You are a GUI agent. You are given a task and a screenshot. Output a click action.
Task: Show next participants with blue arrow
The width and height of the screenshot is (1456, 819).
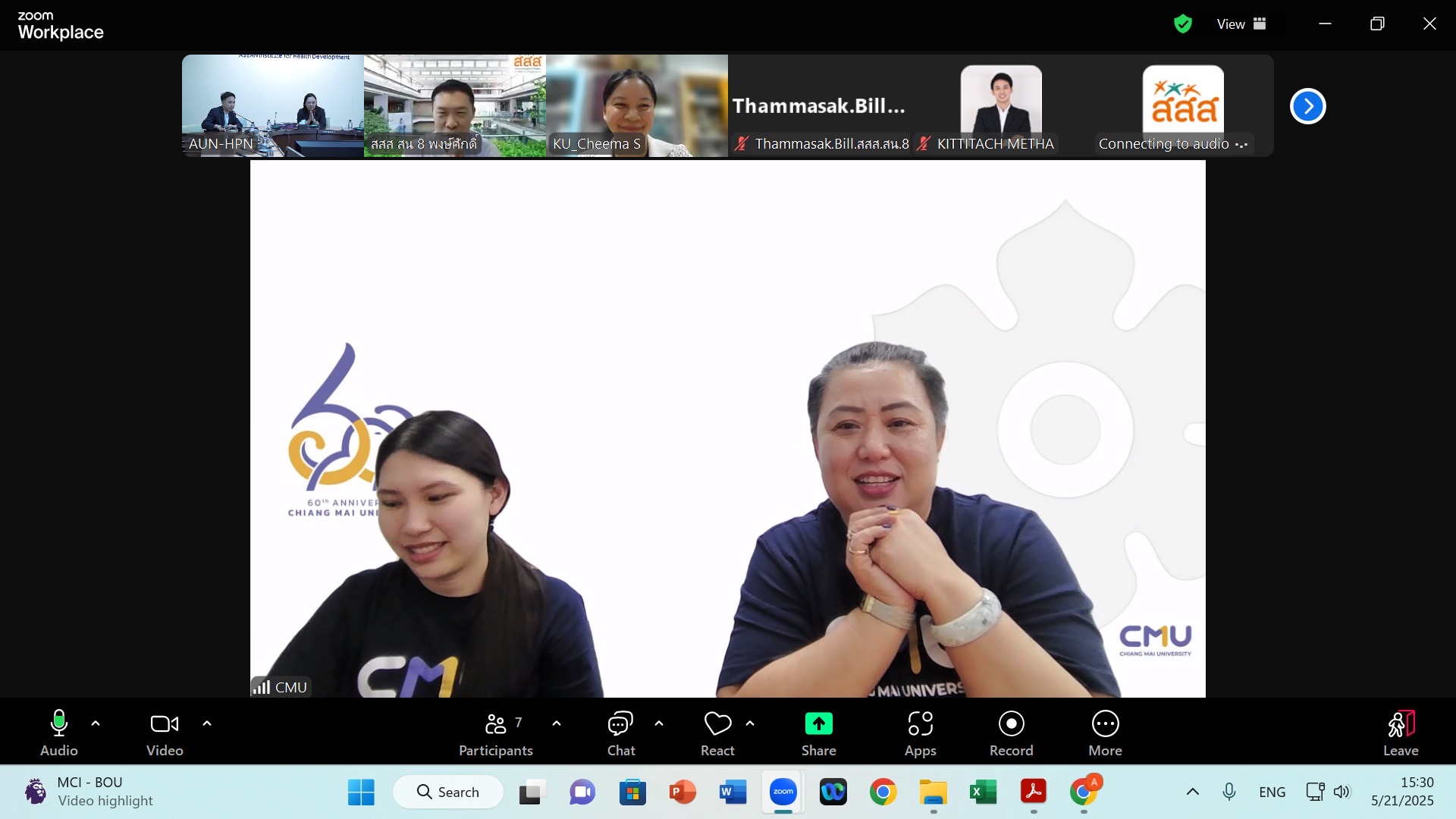pos(1307,106)
